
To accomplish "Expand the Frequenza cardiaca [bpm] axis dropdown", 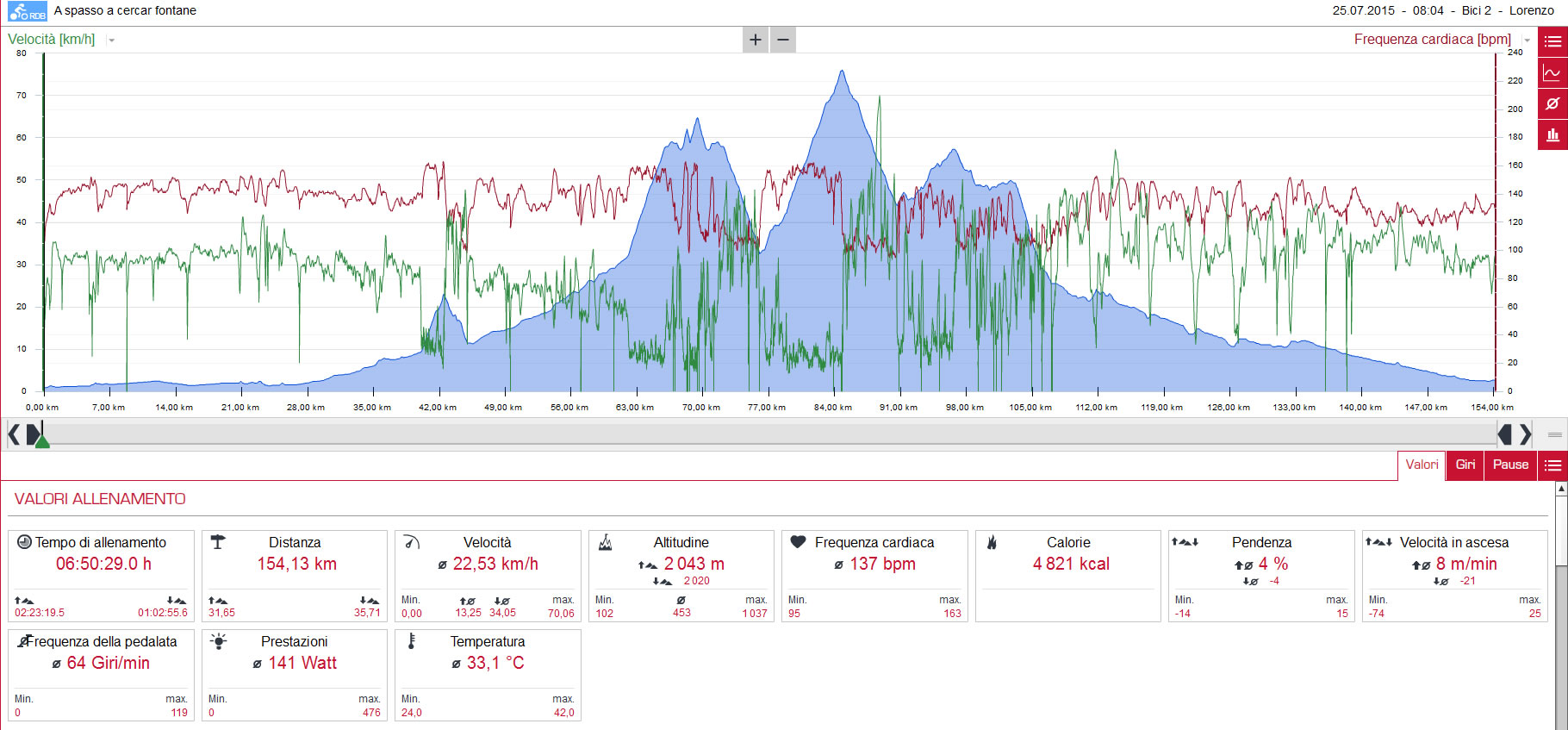I will tap(1527, 41).
